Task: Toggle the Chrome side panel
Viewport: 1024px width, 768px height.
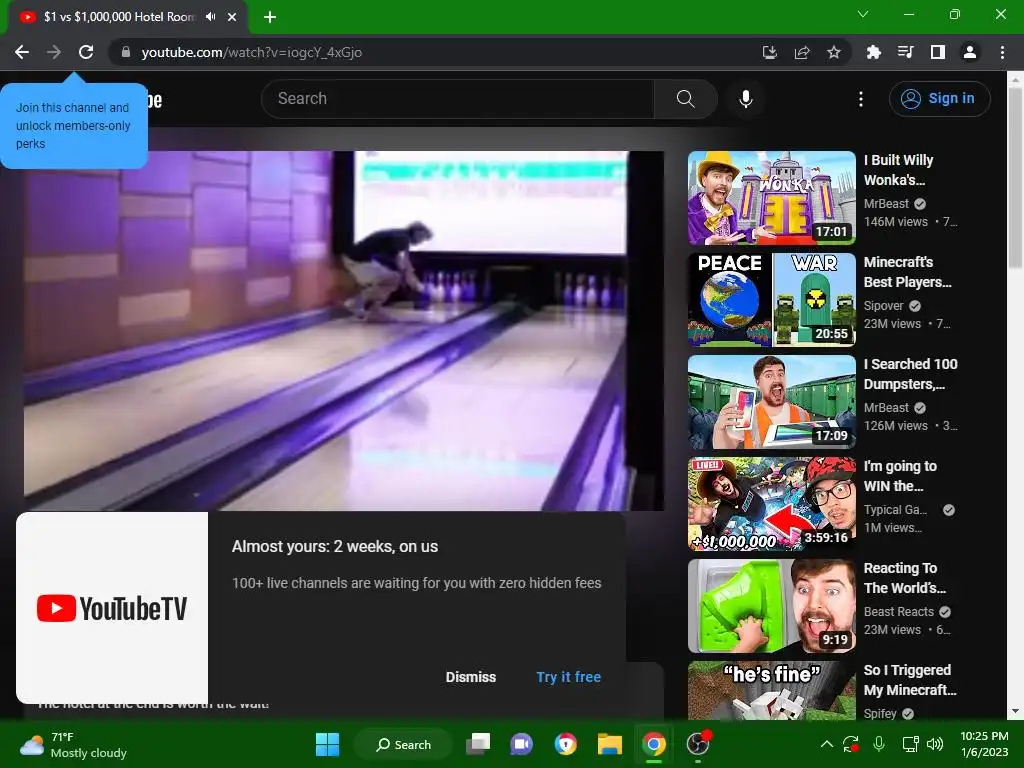Action: (938, 52)
